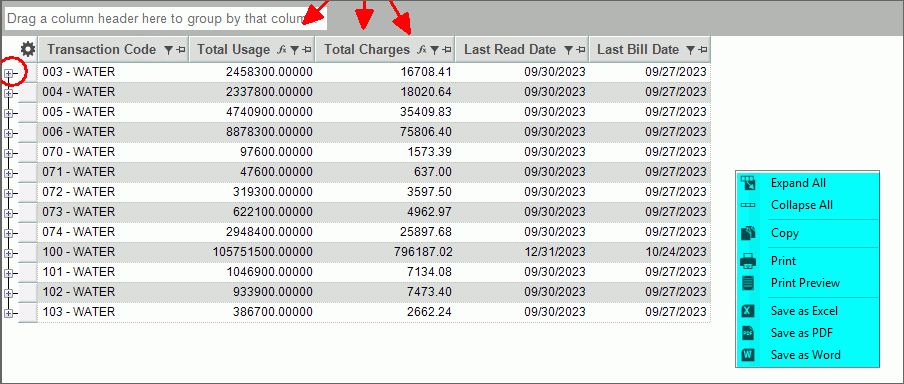Click filter icon in Total Usage header
904x384 pixels.
pyautogui.click(x=294, y=50)
